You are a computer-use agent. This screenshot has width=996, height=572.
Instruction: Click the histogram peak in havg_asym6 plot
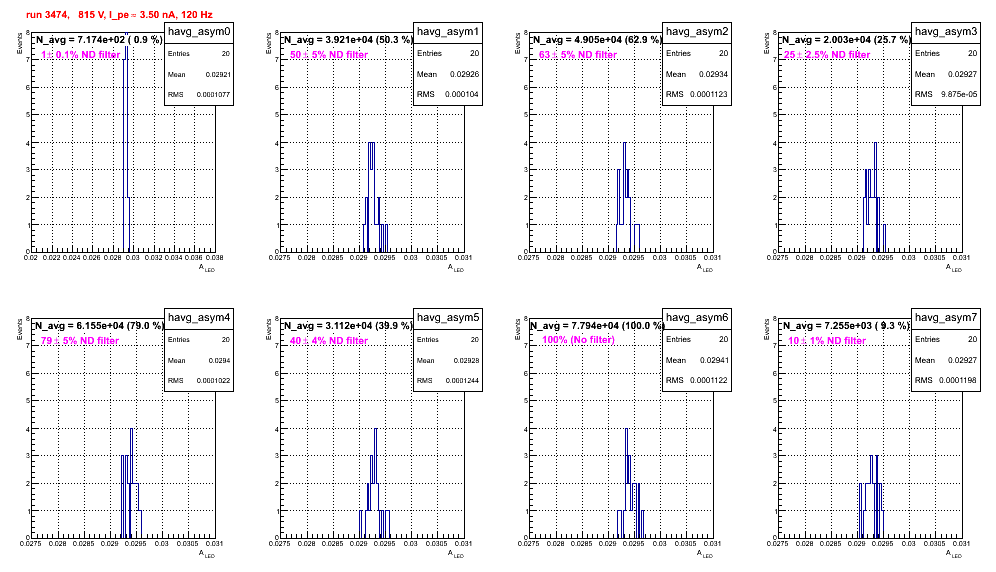626,483
